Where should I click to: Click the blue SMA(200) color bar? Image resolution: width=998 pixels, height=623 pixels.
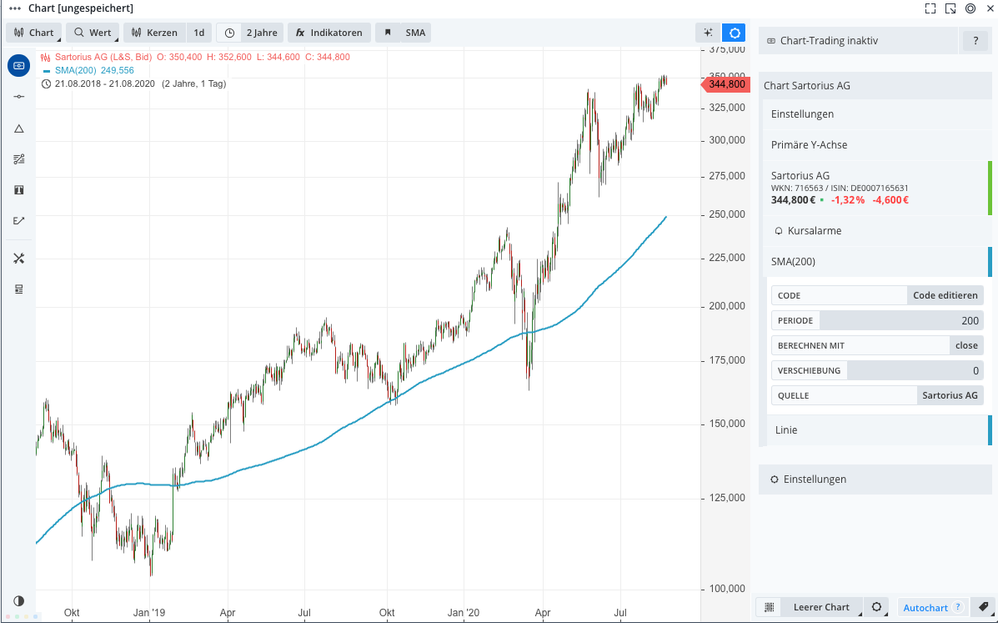click(x=989, y=262)
